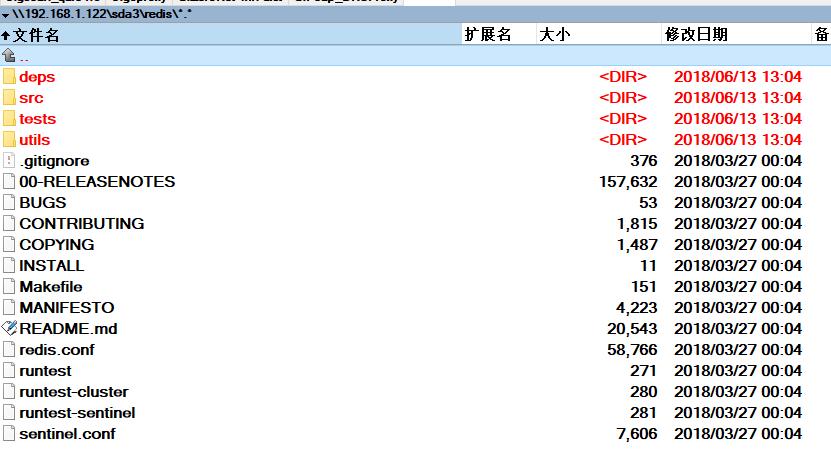Screen dimensions: 831x458
Task: Open the path history dropdown arrow
Action: click(5, 15)
